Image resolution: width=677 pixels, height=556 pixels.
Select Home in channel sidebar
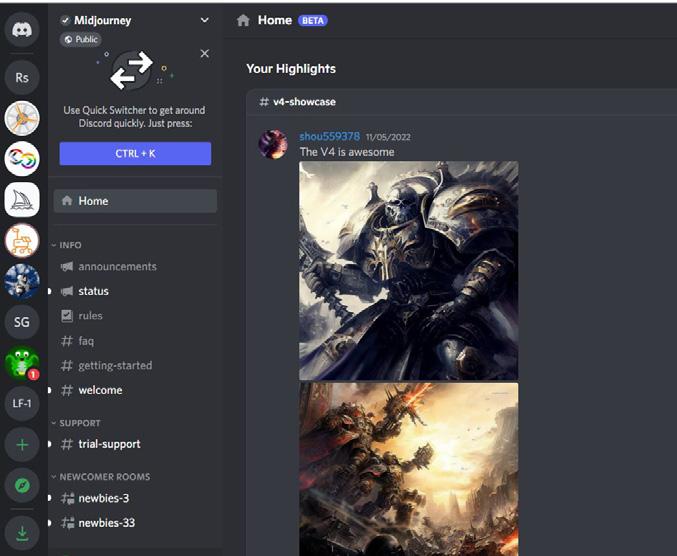tap(135, 201)
